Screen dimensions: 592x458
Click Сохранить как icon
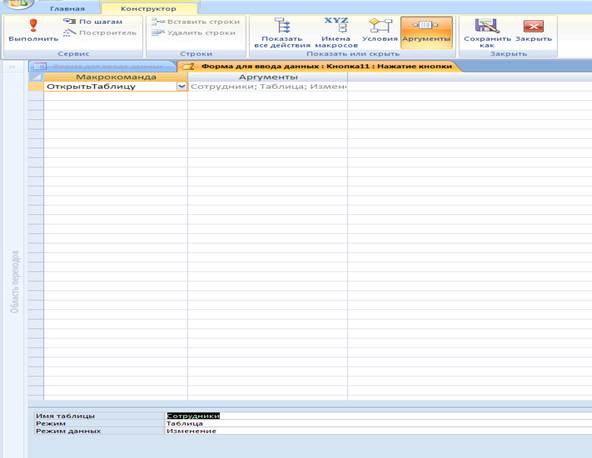click(487, 33)
